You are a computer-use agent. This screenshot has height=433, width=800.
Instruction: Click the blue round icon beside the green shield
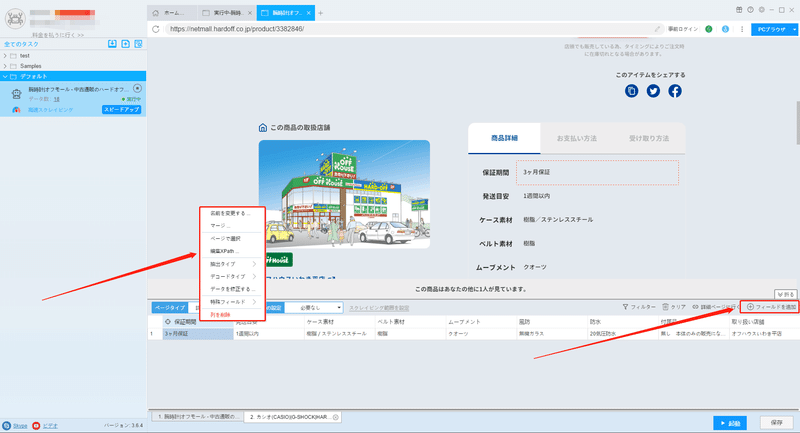725,29
